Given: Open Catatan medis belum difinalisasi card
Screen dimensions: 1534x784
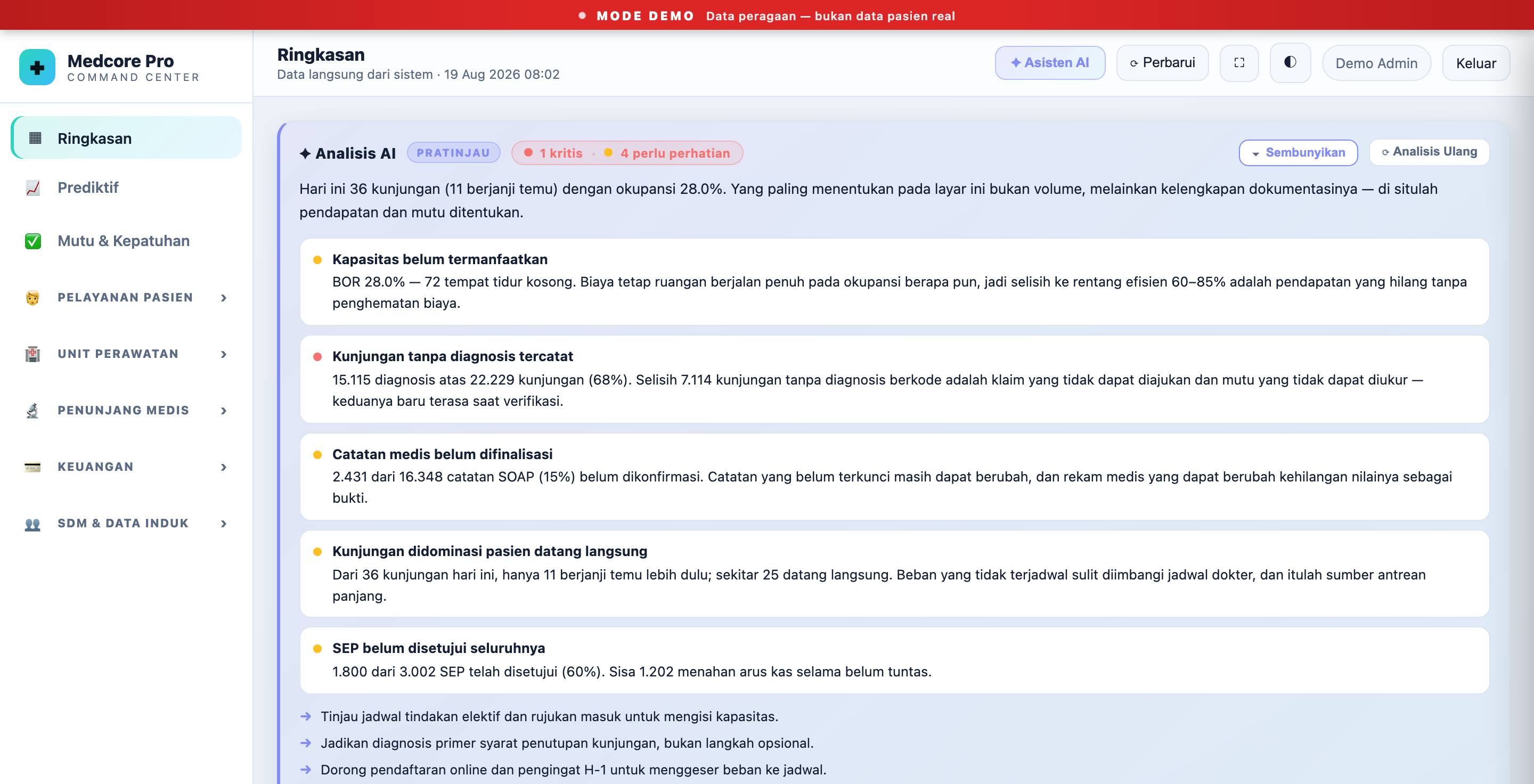Looking at the screenshot, I should coord(894,477).
